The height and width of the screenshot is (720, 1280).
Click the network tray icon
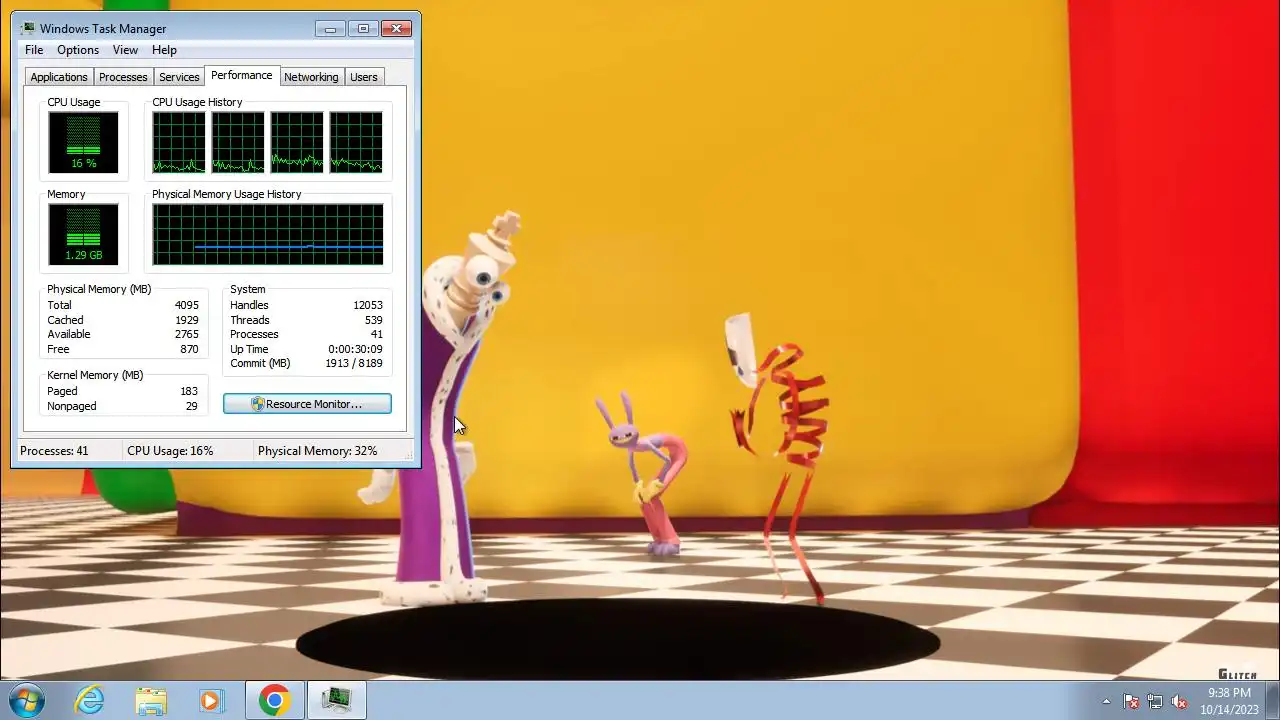point(1155,701)
